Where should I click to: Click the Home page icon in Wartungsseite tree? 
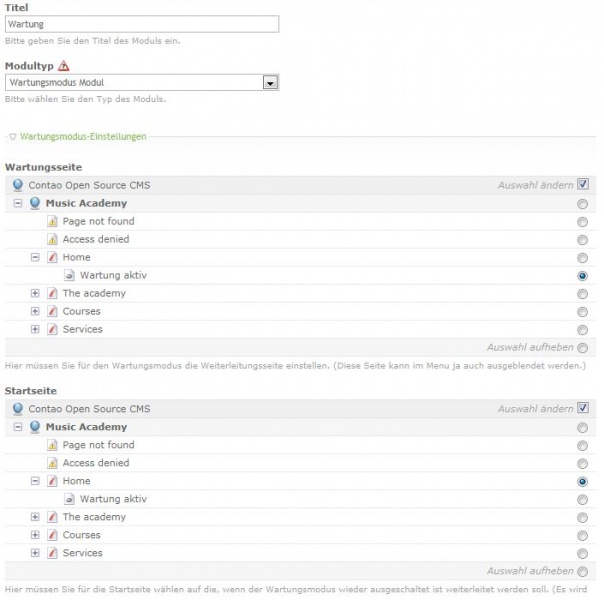tap(53, 257)
